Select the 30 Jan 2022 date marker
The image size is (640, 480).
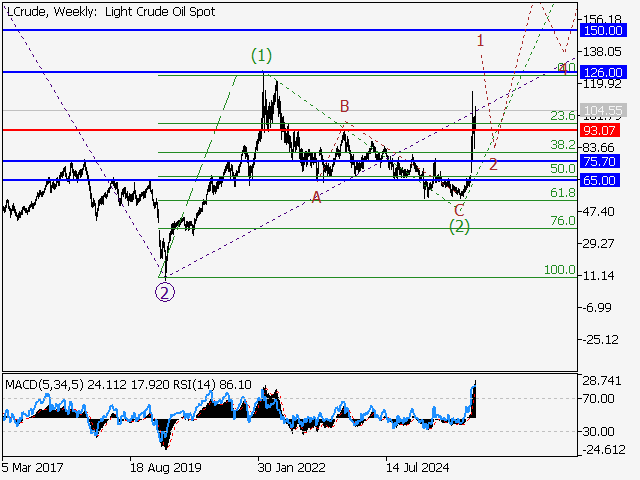coord(291,466)
